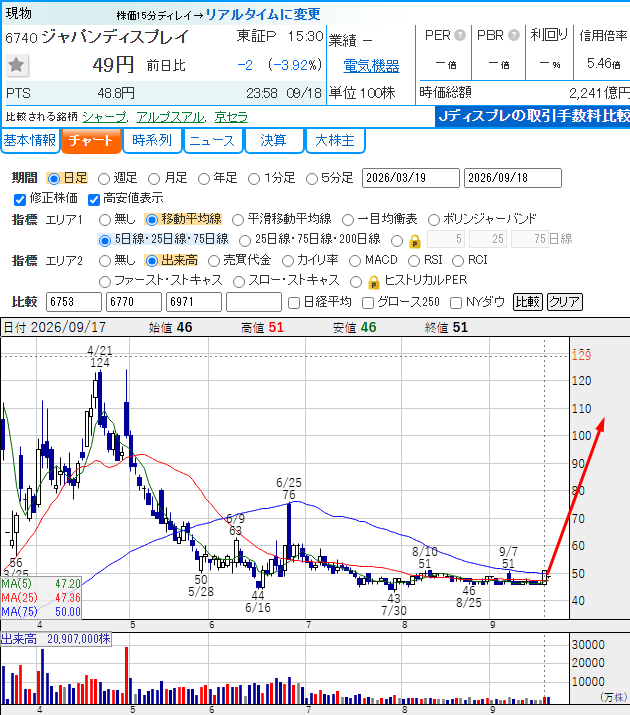Select ファースト・ストキャス indicator
Viewport: 630px width, 715px height.
pyautogui.click(x=105, y=281)
